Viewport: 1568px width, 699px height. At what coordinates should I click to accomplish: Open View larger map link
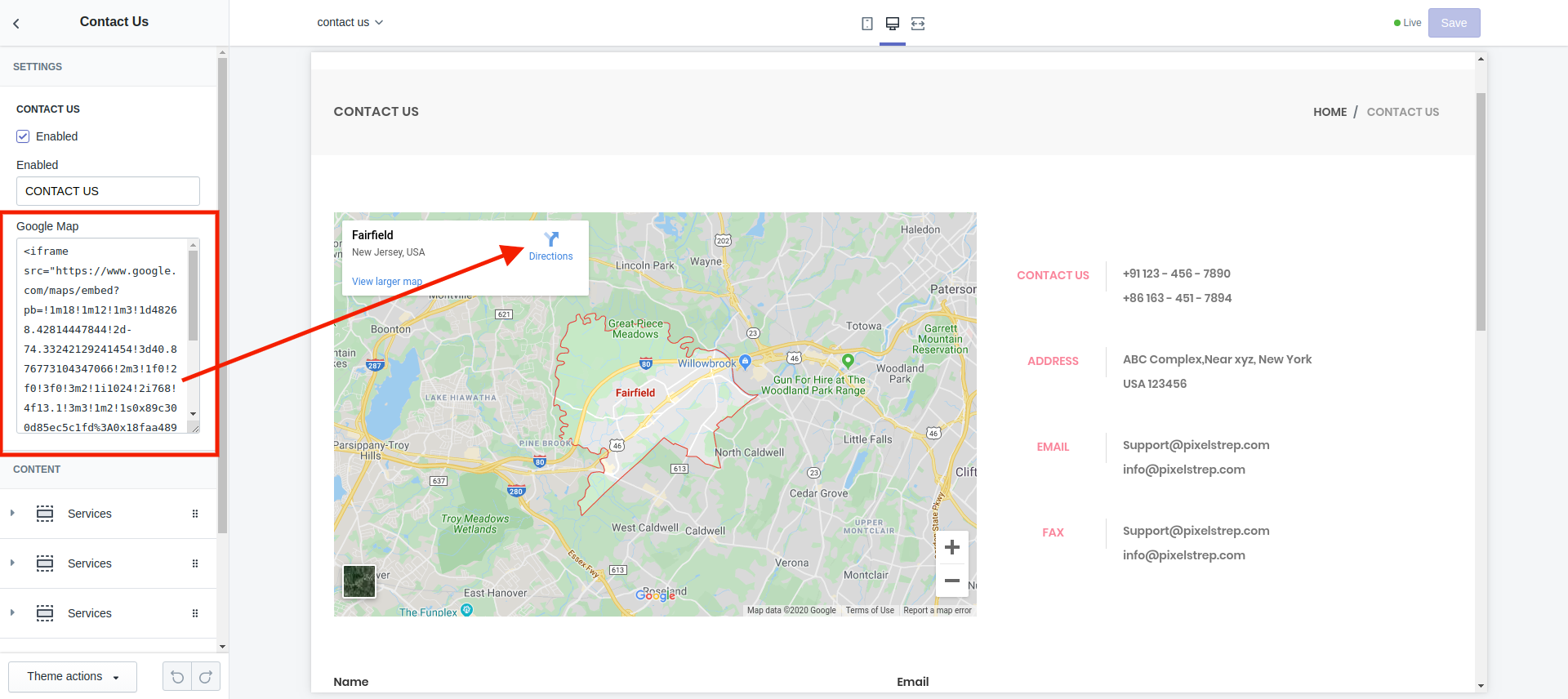[387, 282]
